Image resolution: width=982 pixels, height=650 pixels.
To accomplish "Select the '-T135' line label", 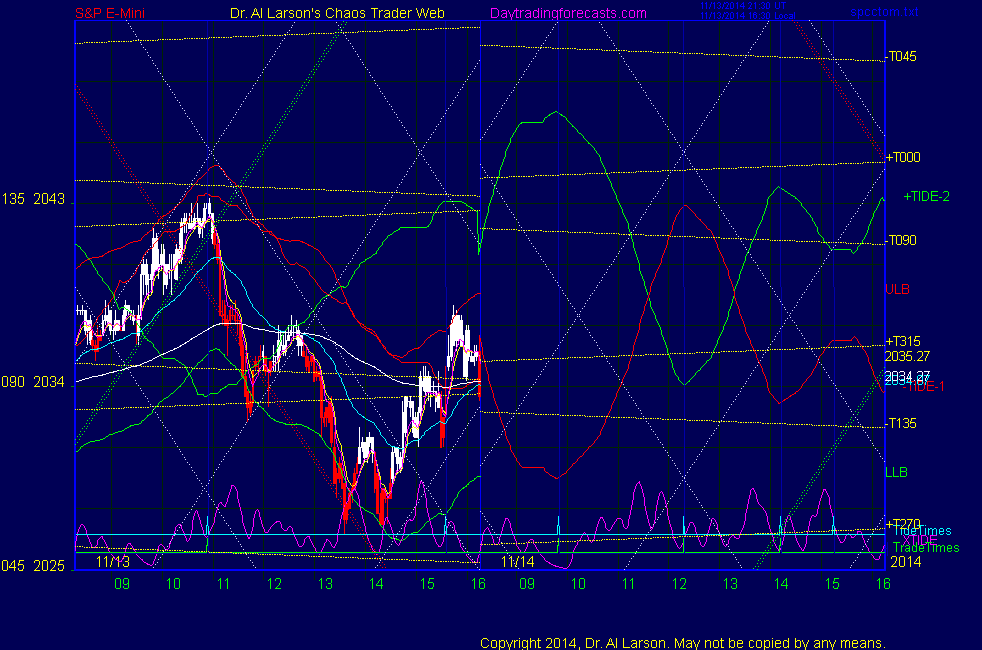I will (x=901, y=424).
